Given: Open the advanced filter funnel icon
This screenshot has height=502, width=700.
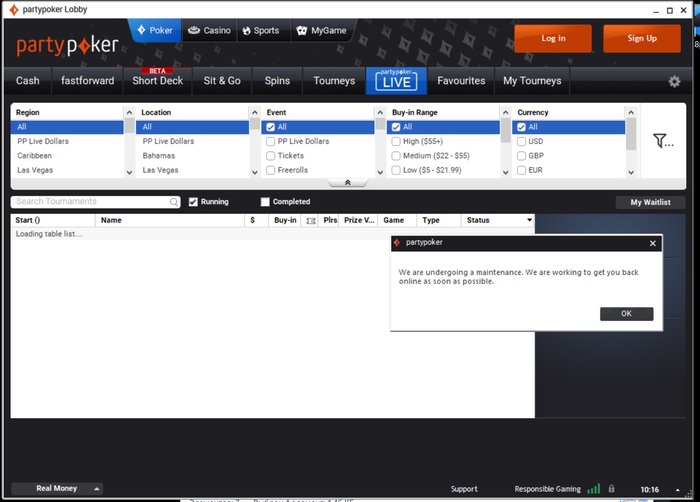Looking at the screenshot, I should pyautogui.click(x=663, y=141).
